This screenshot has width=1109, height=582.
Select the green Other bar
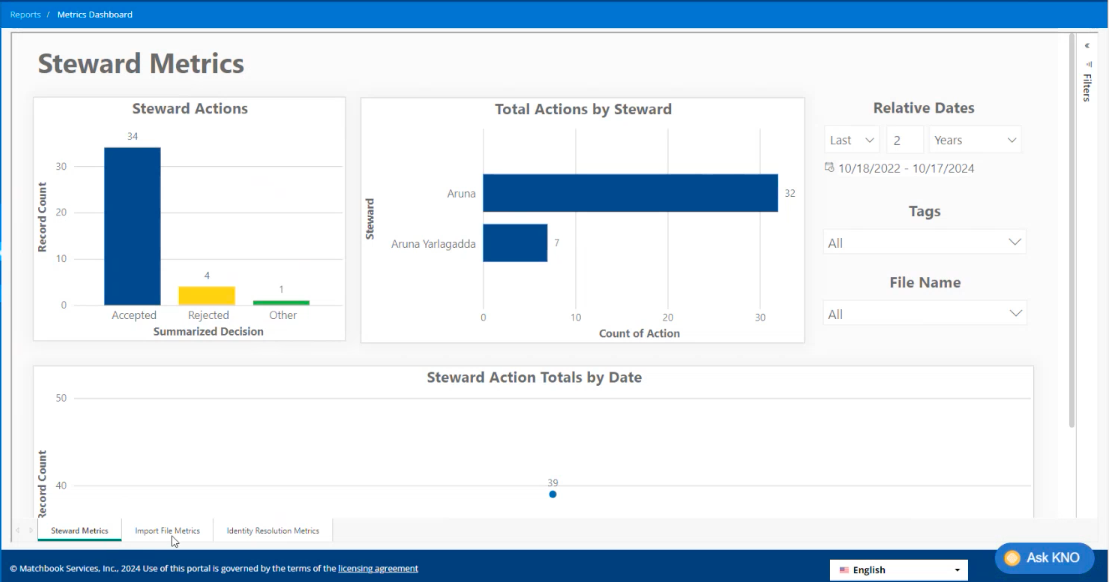[x=281, y=303]
